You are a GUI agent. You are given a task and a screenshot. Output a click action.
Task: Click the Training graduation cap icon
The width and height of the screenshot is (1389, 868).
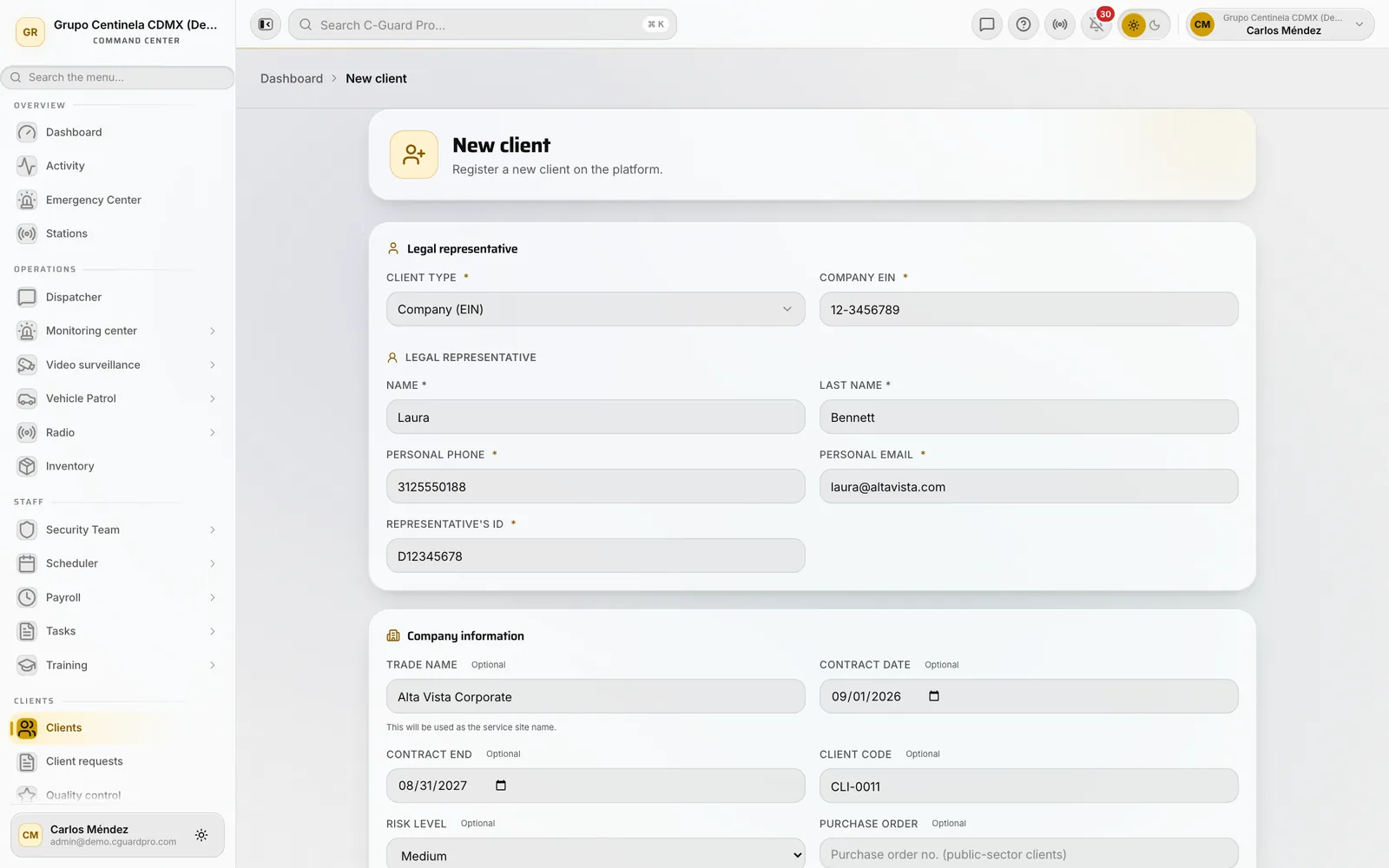(27, 665)
